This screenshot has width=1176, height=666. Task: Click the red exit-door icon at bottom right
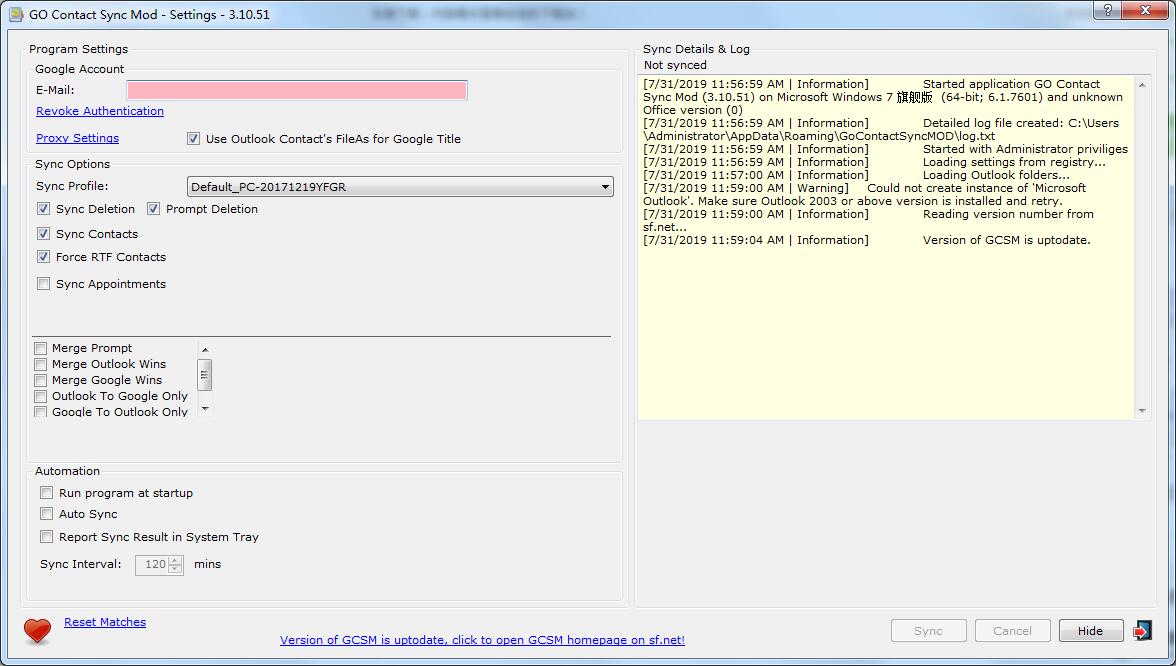[1143, 630]
